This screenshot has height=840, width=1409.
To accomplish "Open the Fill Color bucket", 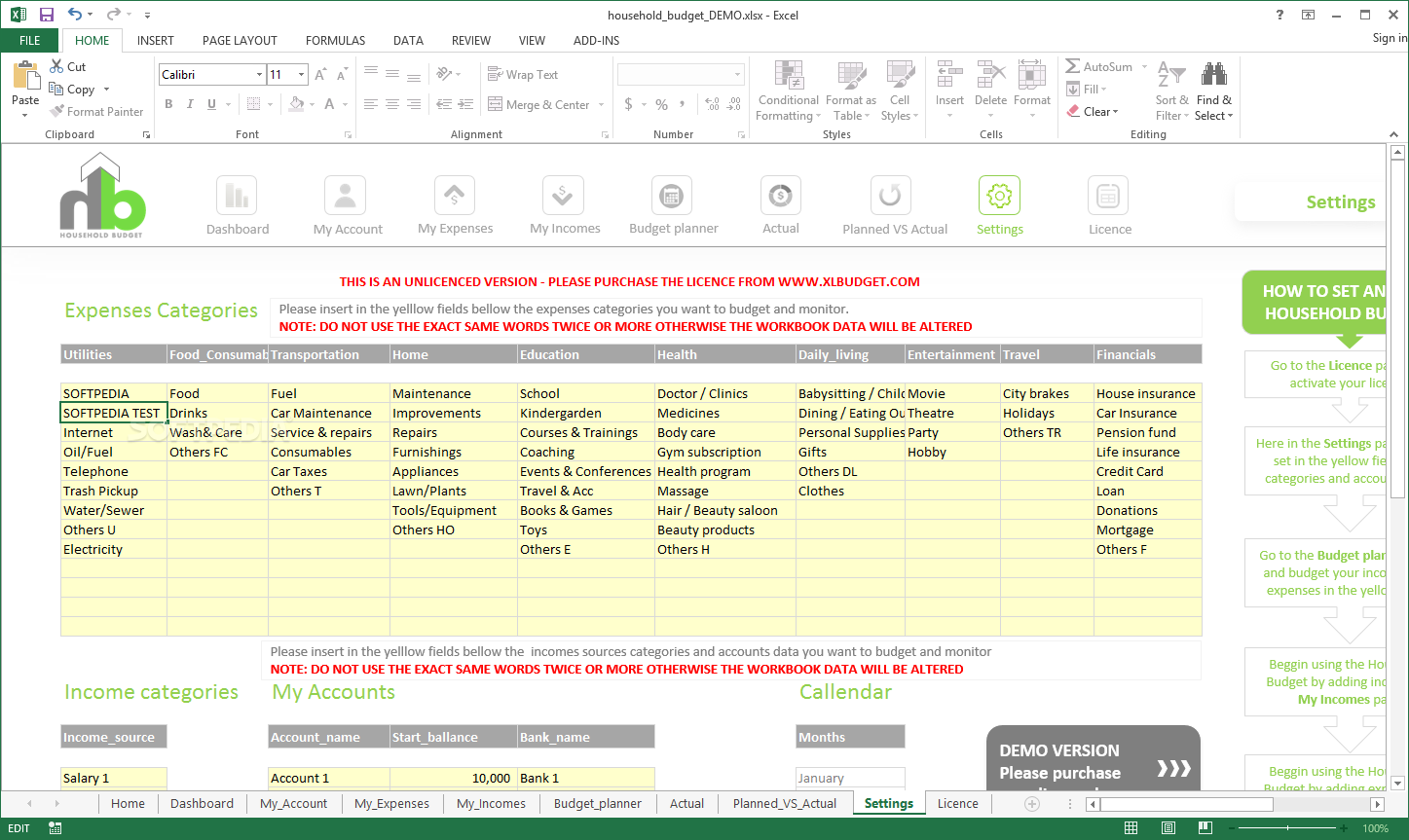I will pyautogui.click(x=298, y=104).
